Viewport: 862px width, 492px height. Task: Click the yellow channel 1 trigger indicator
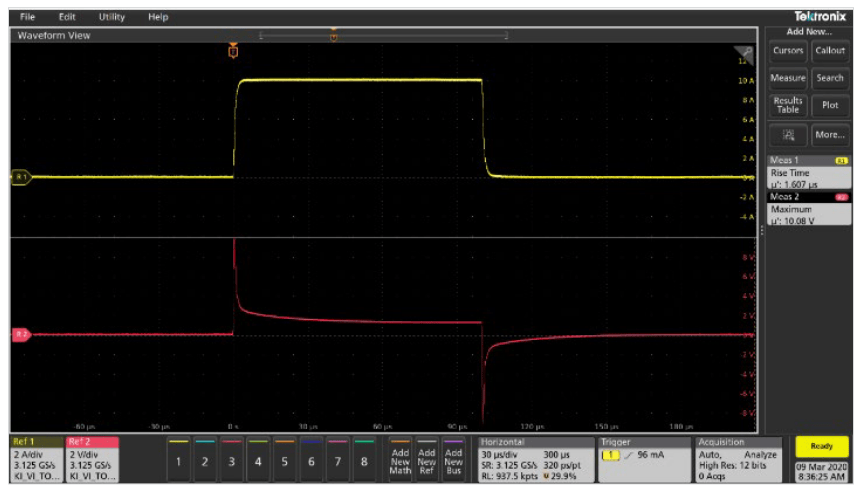(610, 455)
